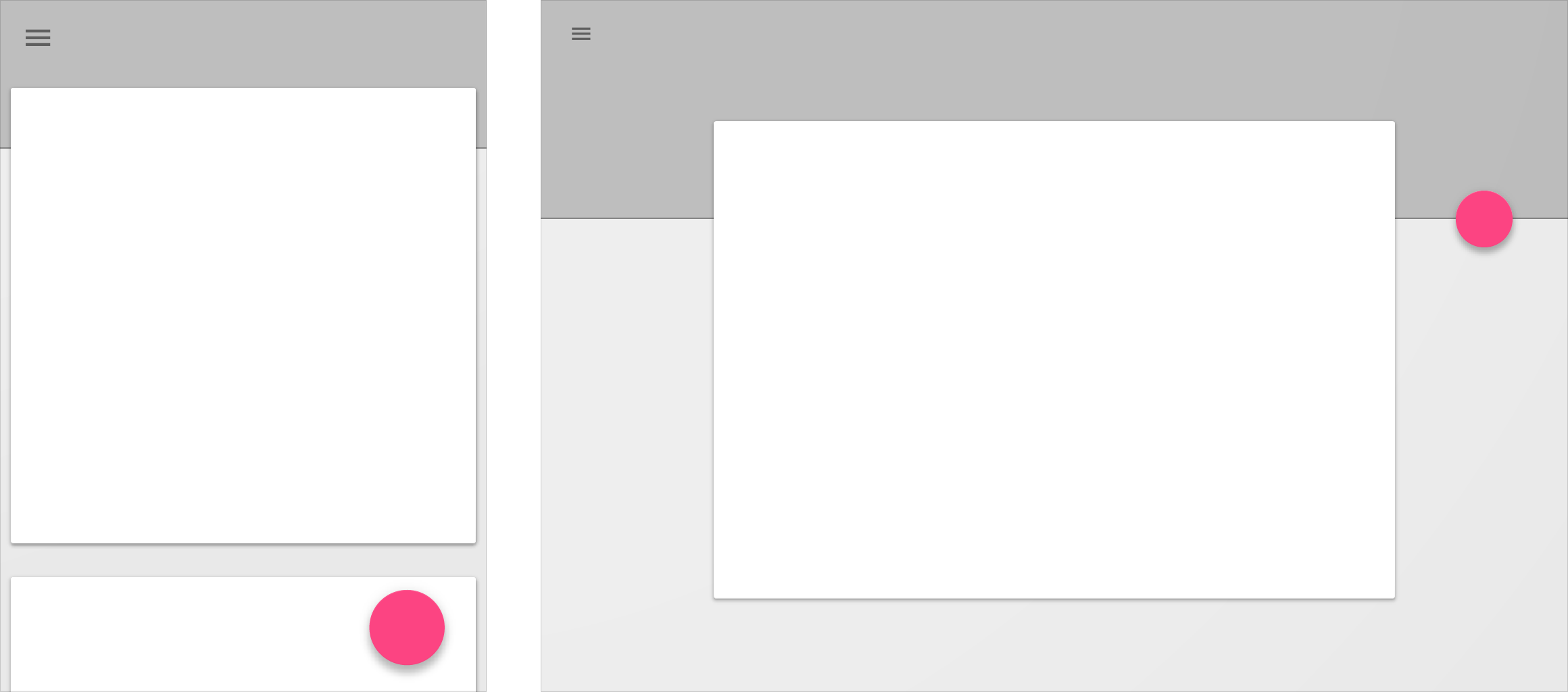The height and width of the screenshot is (692, 1568).
Task: Activate the pink circle at the desktop app bar edge
Action: [1484, 219]
